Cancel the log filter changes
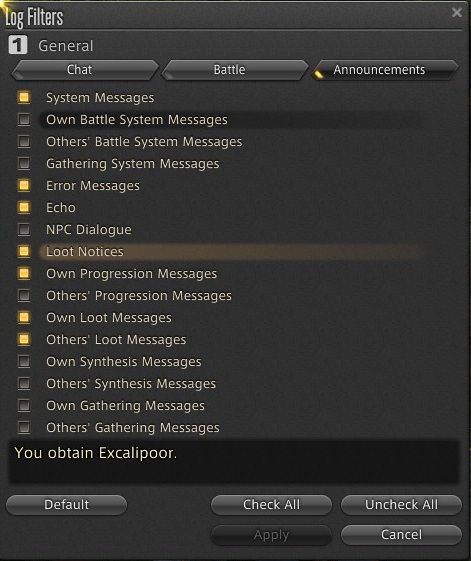 coord(401,535)
